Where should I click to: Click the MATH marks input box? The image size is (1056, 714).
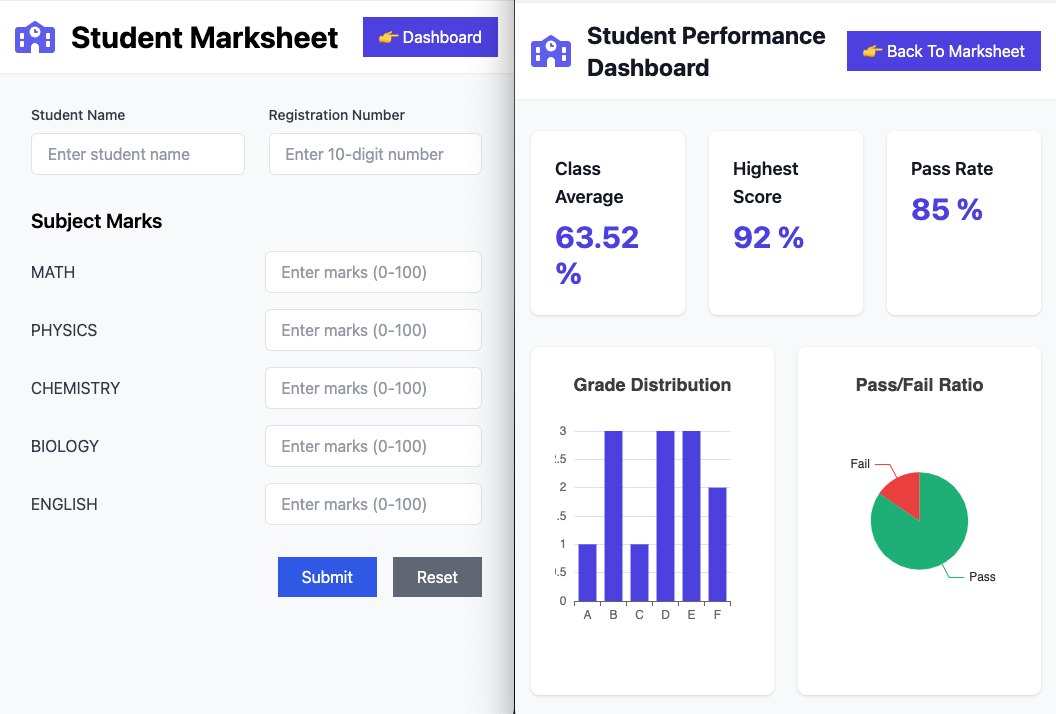tap(373, 272)
